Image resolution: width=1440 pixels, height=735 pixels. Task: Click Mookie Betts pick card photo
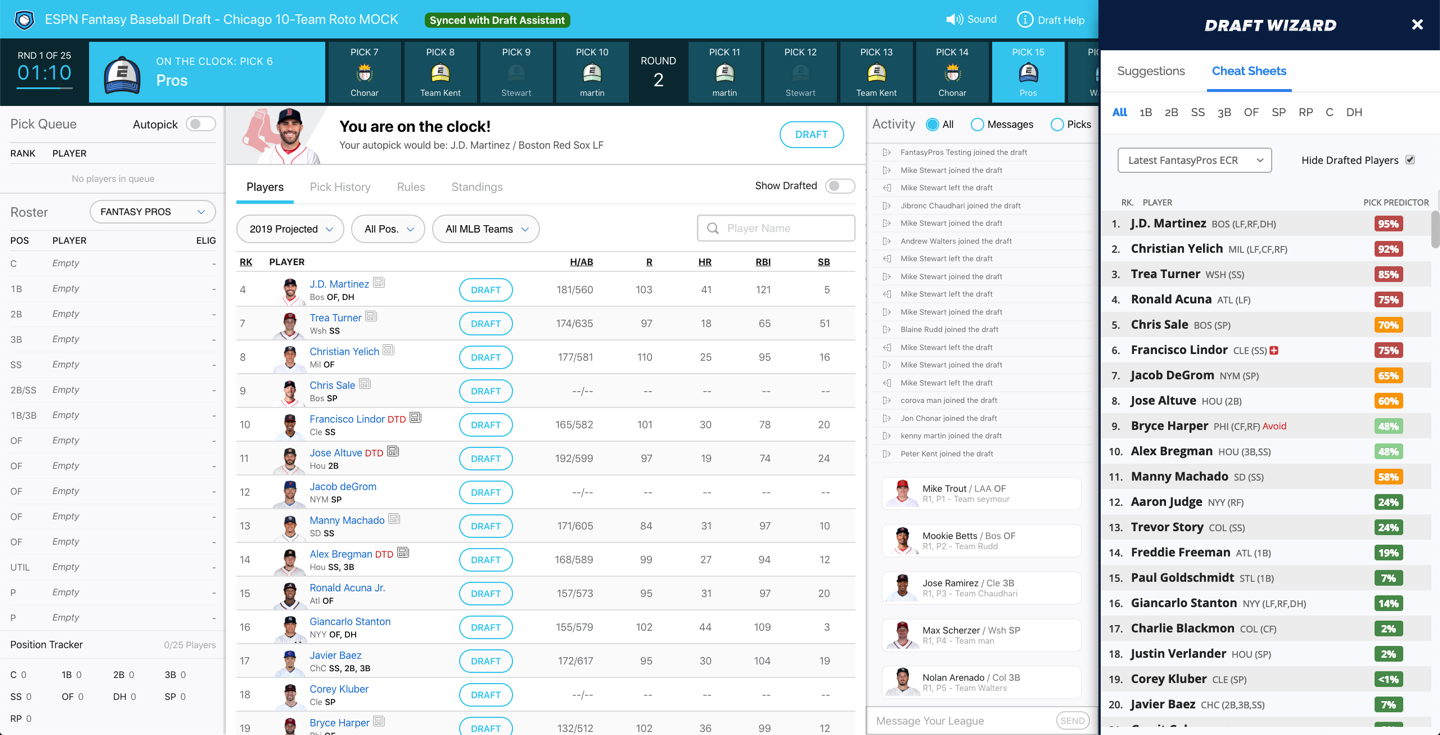tap(902, 540)
